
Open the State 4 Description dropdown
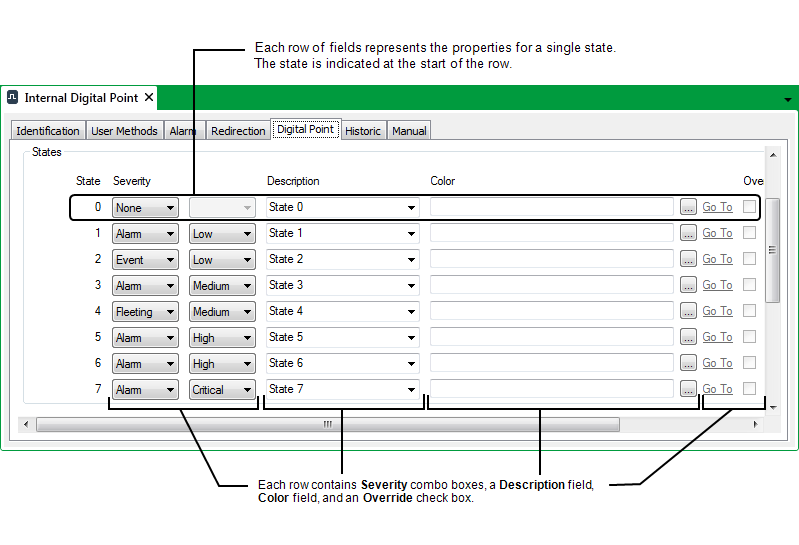click(411, 312)
